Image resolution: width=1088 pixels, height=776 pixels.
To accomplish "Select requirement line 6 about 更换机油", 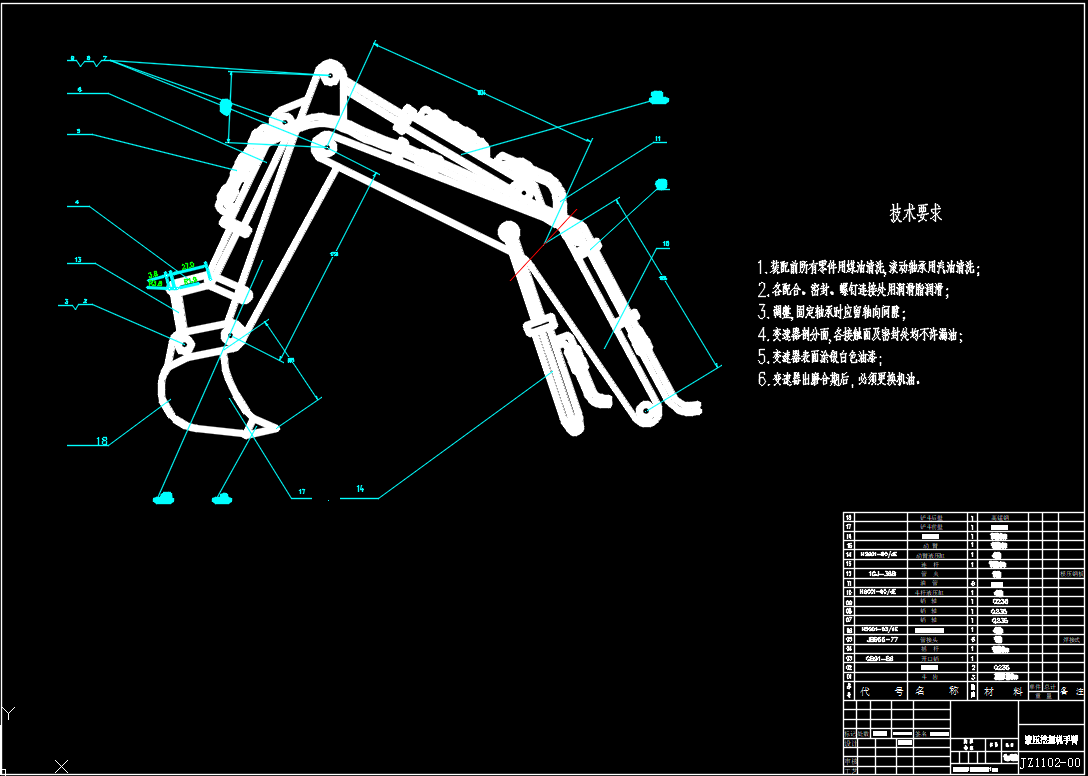I will click(840, 380).
